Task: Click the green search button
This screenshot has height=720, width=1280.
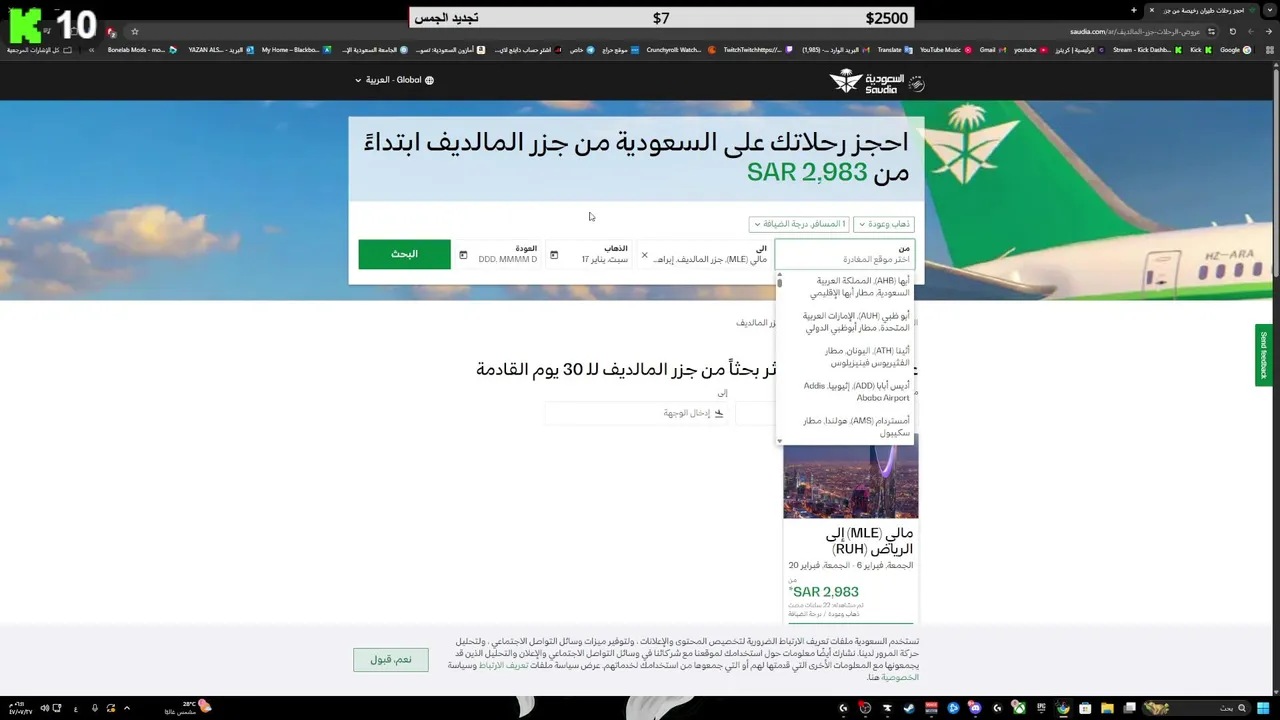Action: tap(404, 254)
